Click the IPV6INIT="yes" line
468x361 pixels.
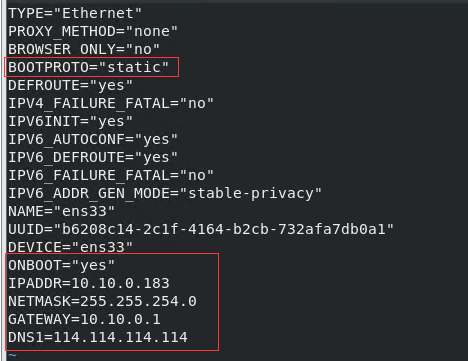(70, 121)
